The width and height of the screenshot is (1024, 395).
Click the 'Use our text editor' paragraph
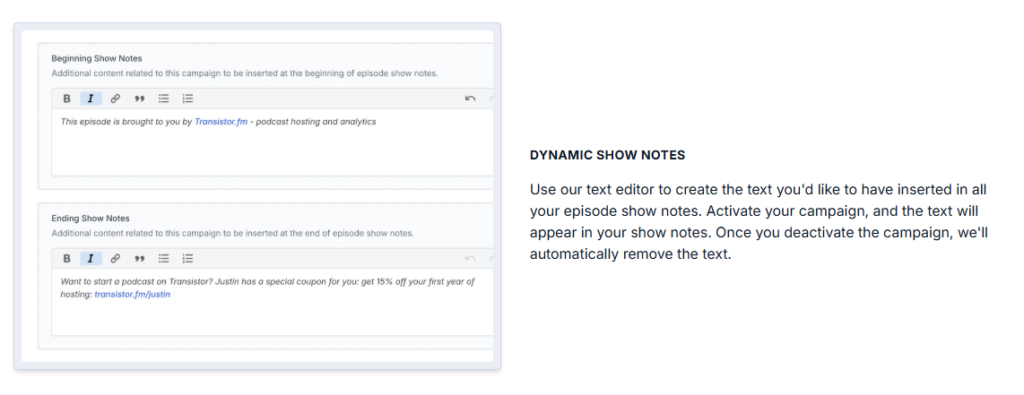[x=758, y=221]
